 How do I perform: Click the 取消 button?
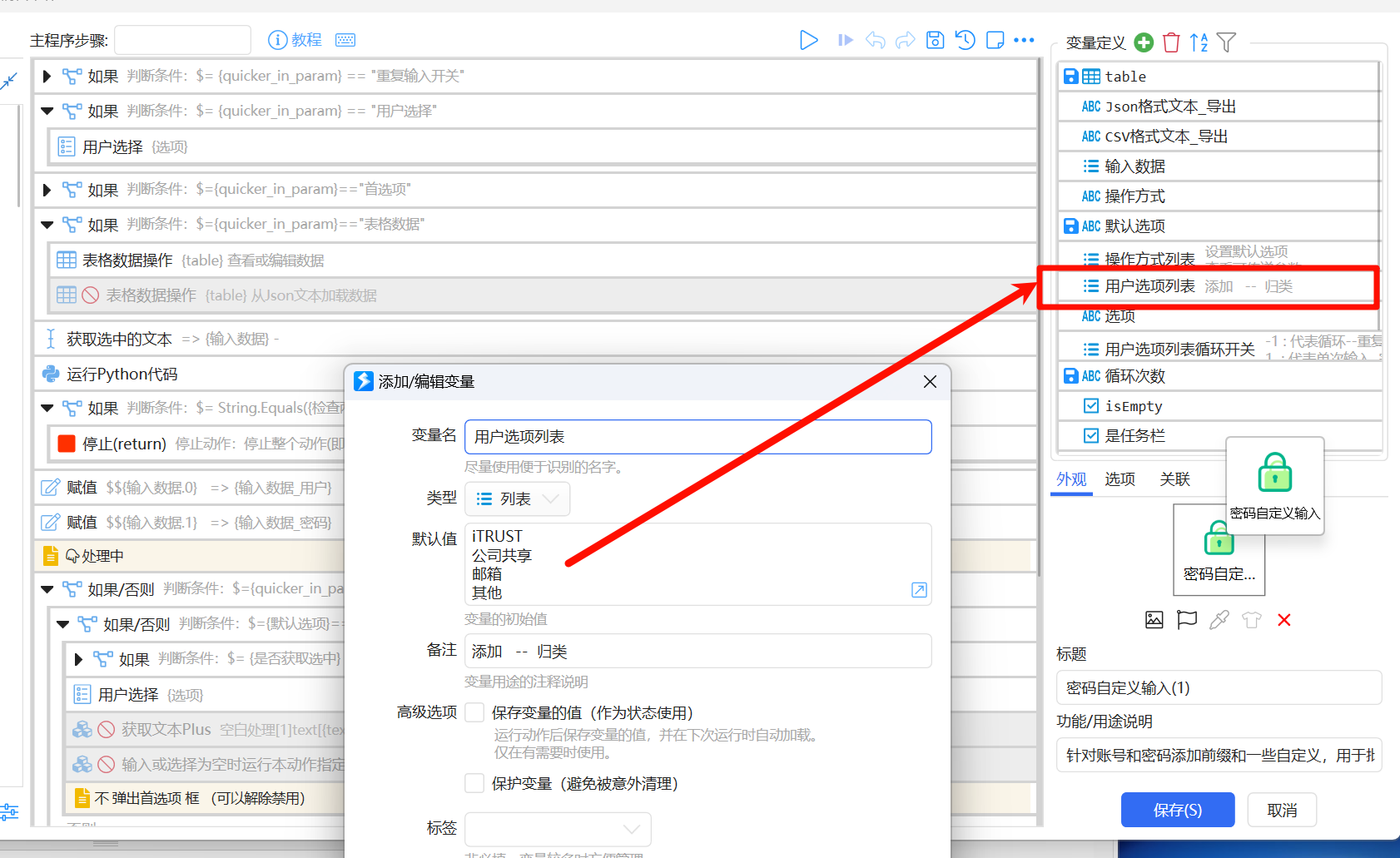[1282, 810]
